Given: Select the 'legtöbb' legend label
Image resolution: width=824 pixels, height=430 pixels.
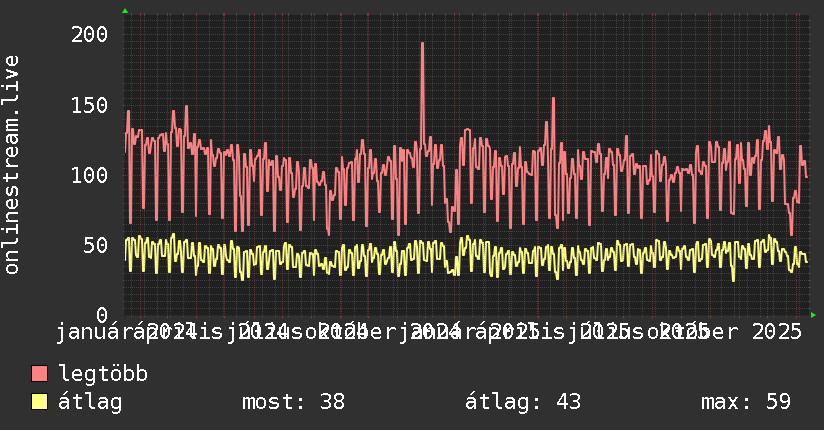Looking at the screenshot, I should click(103, 373).
